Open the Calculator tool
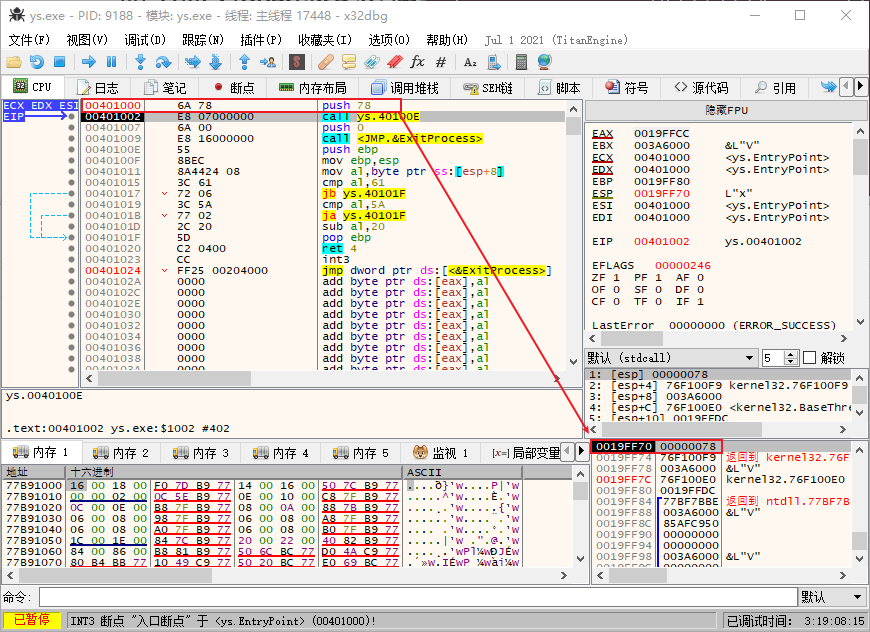Viewport: 870px width, 632px height. pyautogui.click(x=521, y=62)
